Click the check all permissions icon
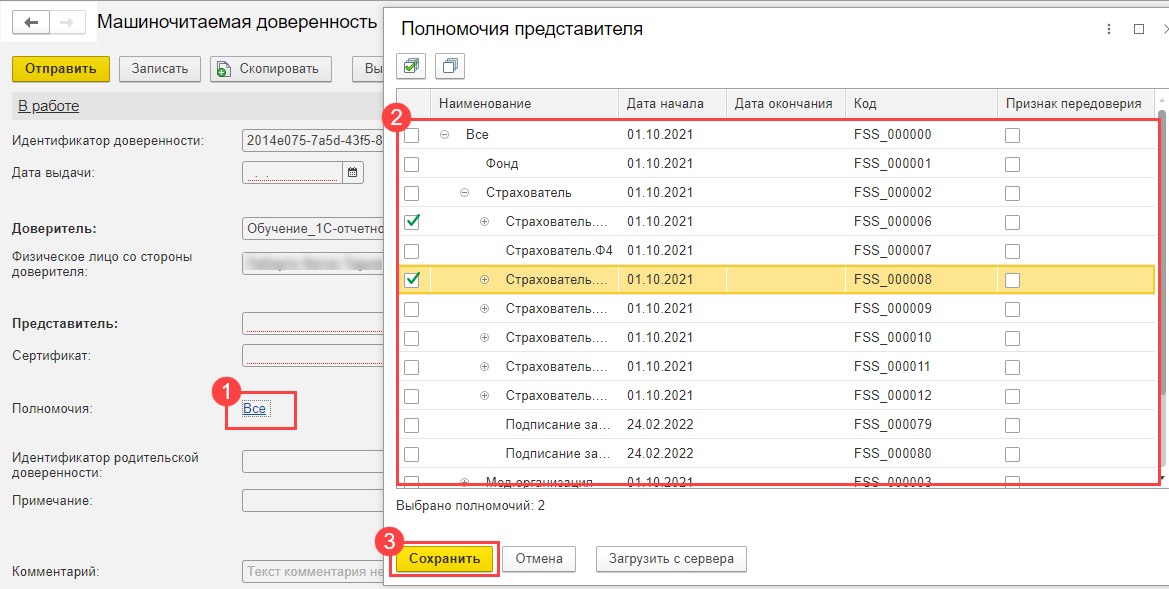Screen dimensions: 1169x589 411,67
